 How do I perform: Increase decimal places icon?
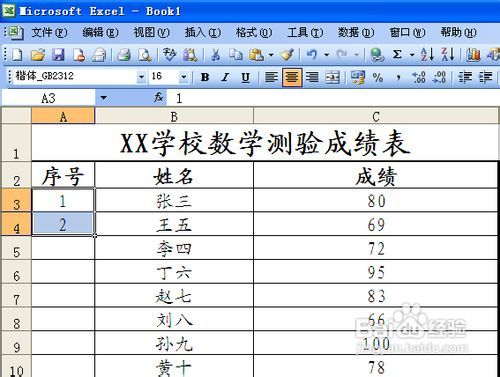(419, 78)
